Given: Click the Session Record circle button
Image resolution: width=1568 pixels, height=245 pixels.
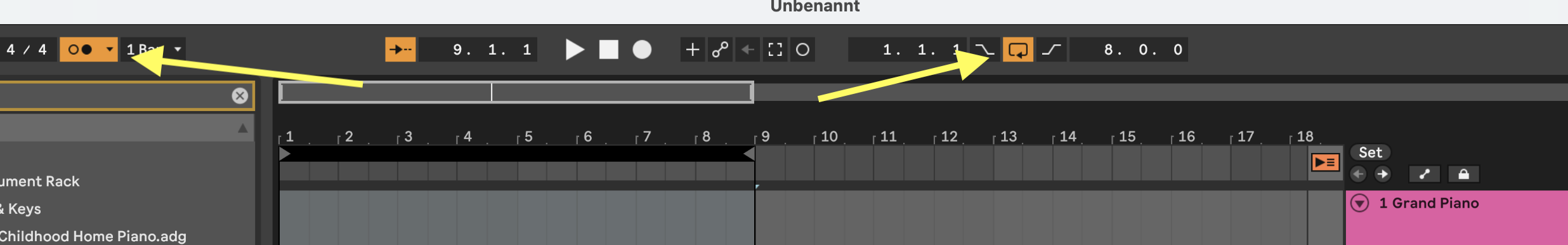Looking at the screenshot, I should 802,50.
